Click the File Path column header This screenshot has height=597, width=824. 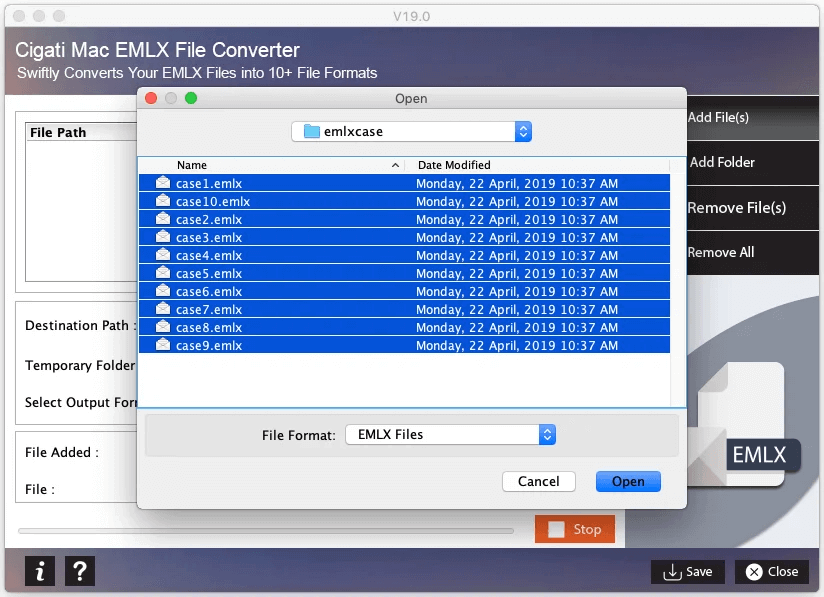point(81,132)
